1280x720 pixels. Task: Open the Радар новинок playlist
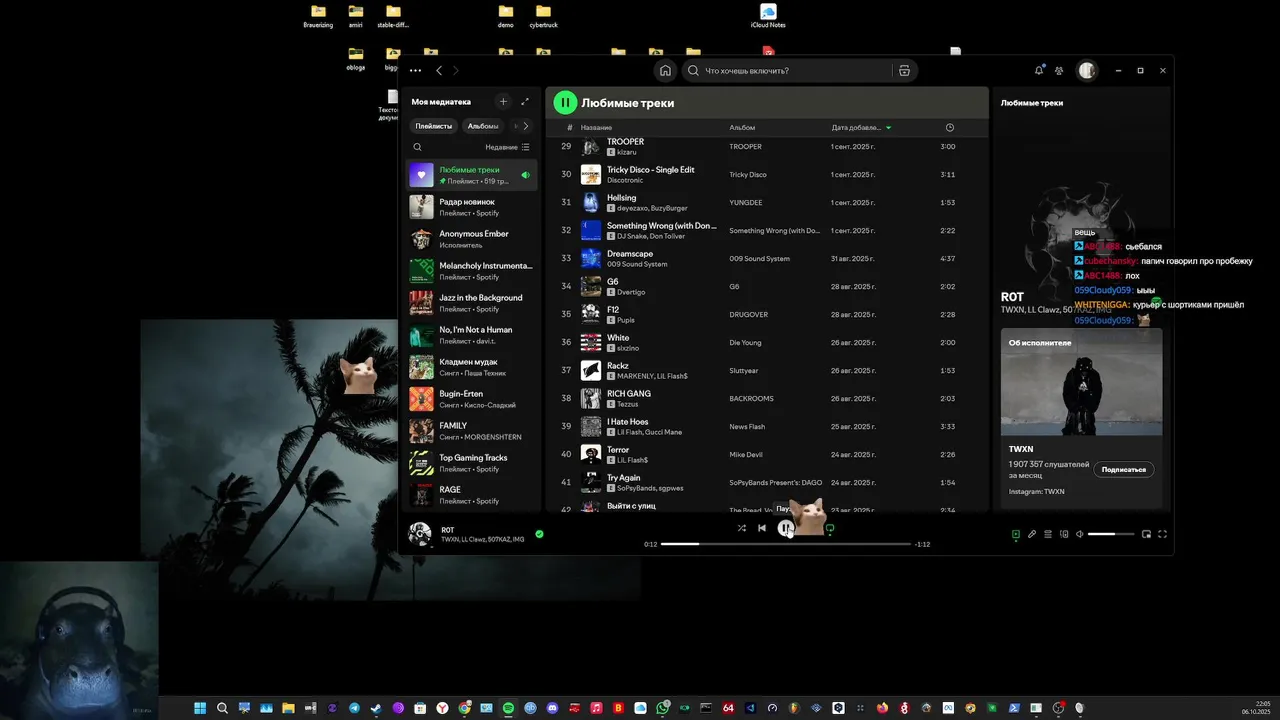pyautogui.click(x=472, y=207)
